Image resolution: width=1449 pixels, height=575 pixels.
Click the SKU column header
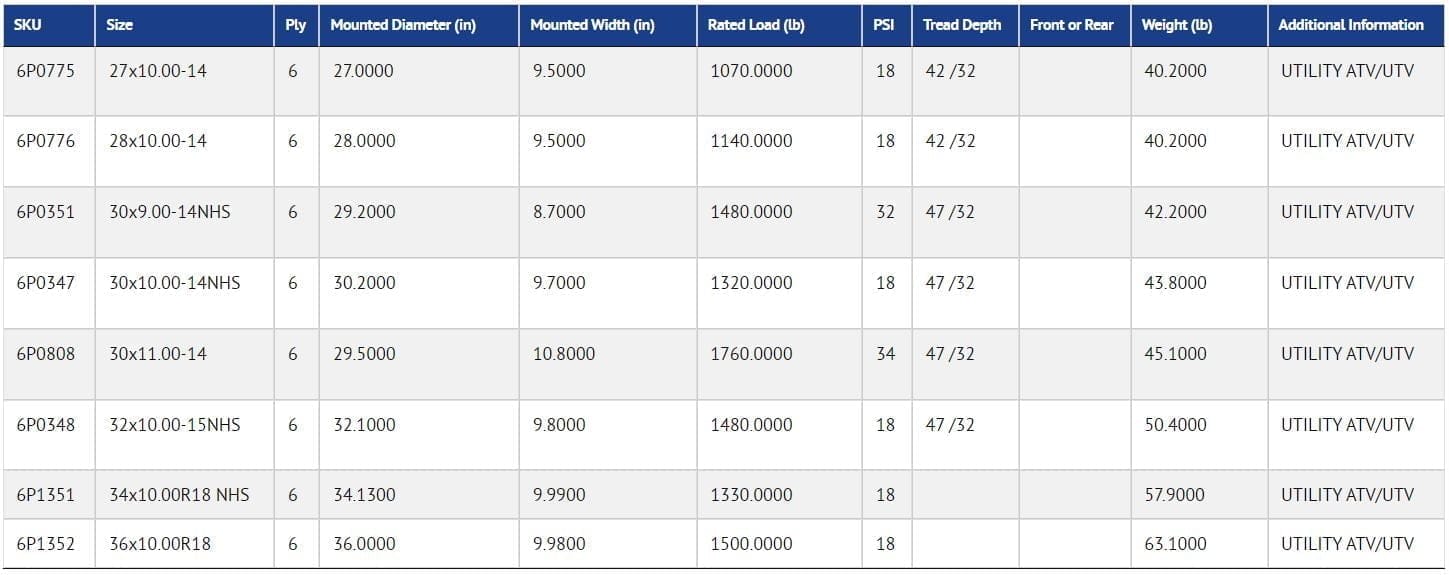pyautogui.click(x=49, y=25)
